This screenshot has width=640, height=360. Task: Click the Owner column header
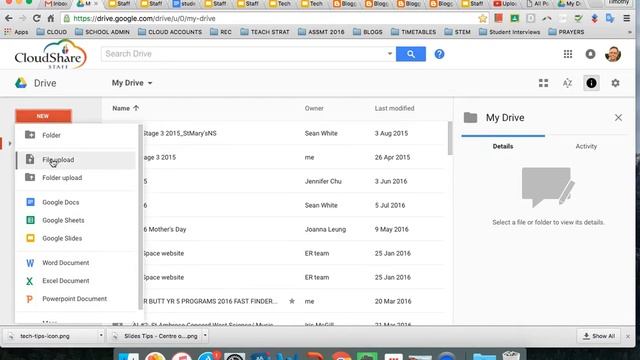[314, 108]
